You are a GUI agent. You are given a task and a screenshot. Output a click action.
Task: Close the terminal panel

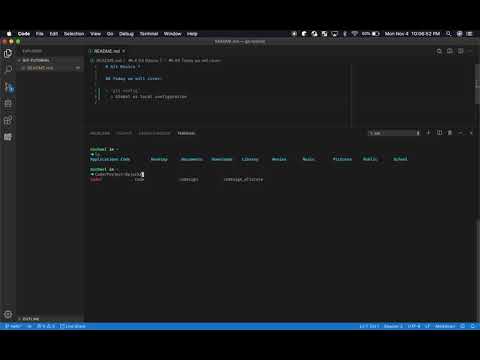(x=471, y=133)
